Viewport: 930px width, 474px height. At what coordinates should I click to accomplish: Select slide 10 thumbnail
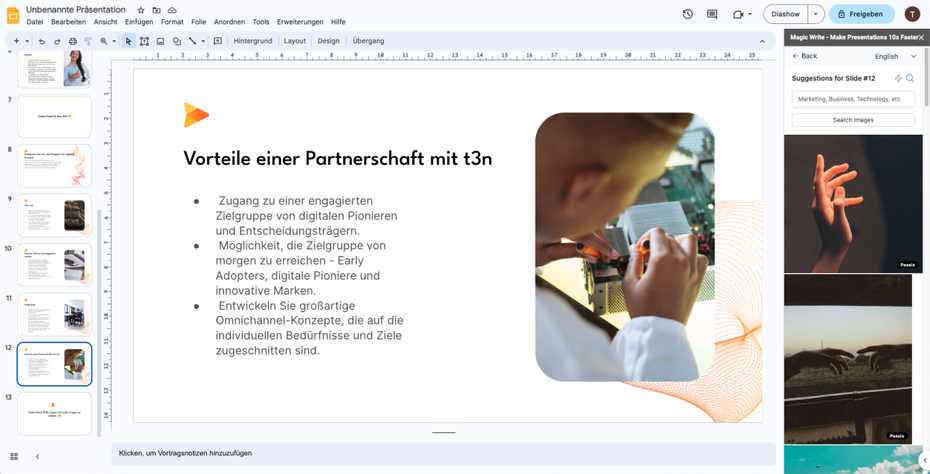click(55, 265)
